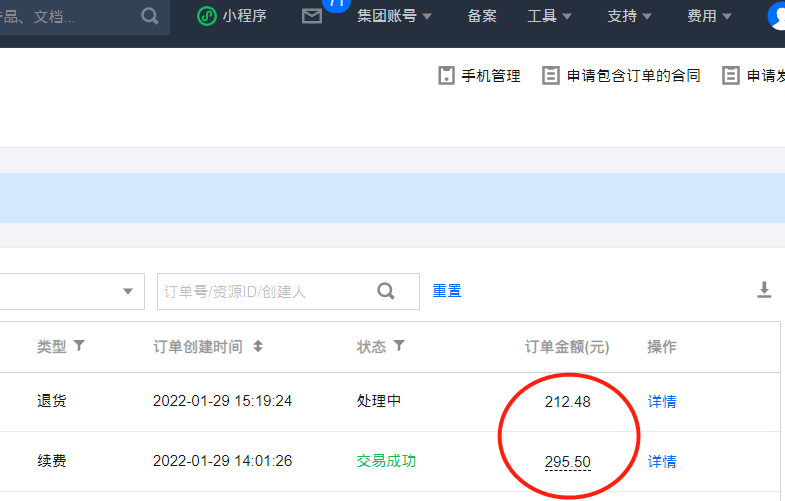Image resolution: width=785 pixels, height=501 pixels.
Task: Filter orders by 状态 funnel icon
Action: (x=399, y=346)
